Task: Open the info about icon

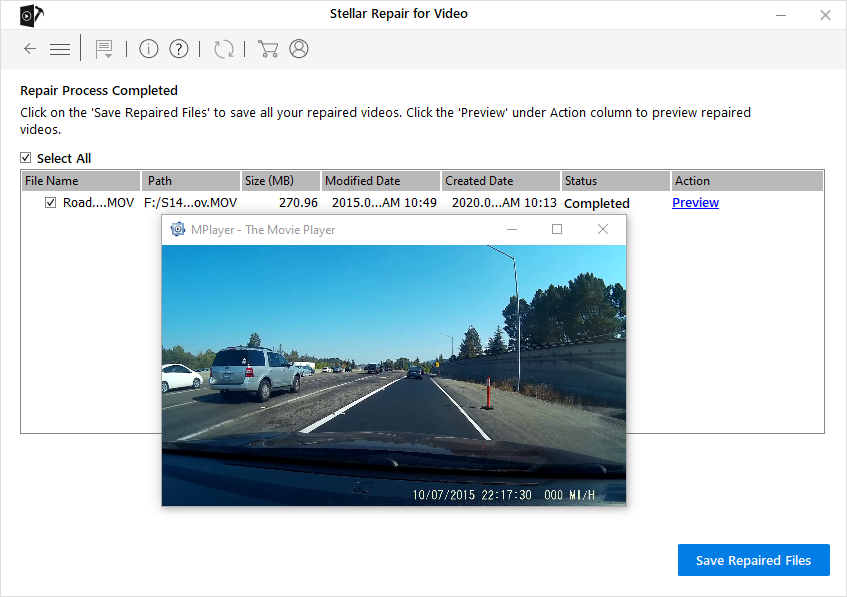Action: tap(149, 49)
